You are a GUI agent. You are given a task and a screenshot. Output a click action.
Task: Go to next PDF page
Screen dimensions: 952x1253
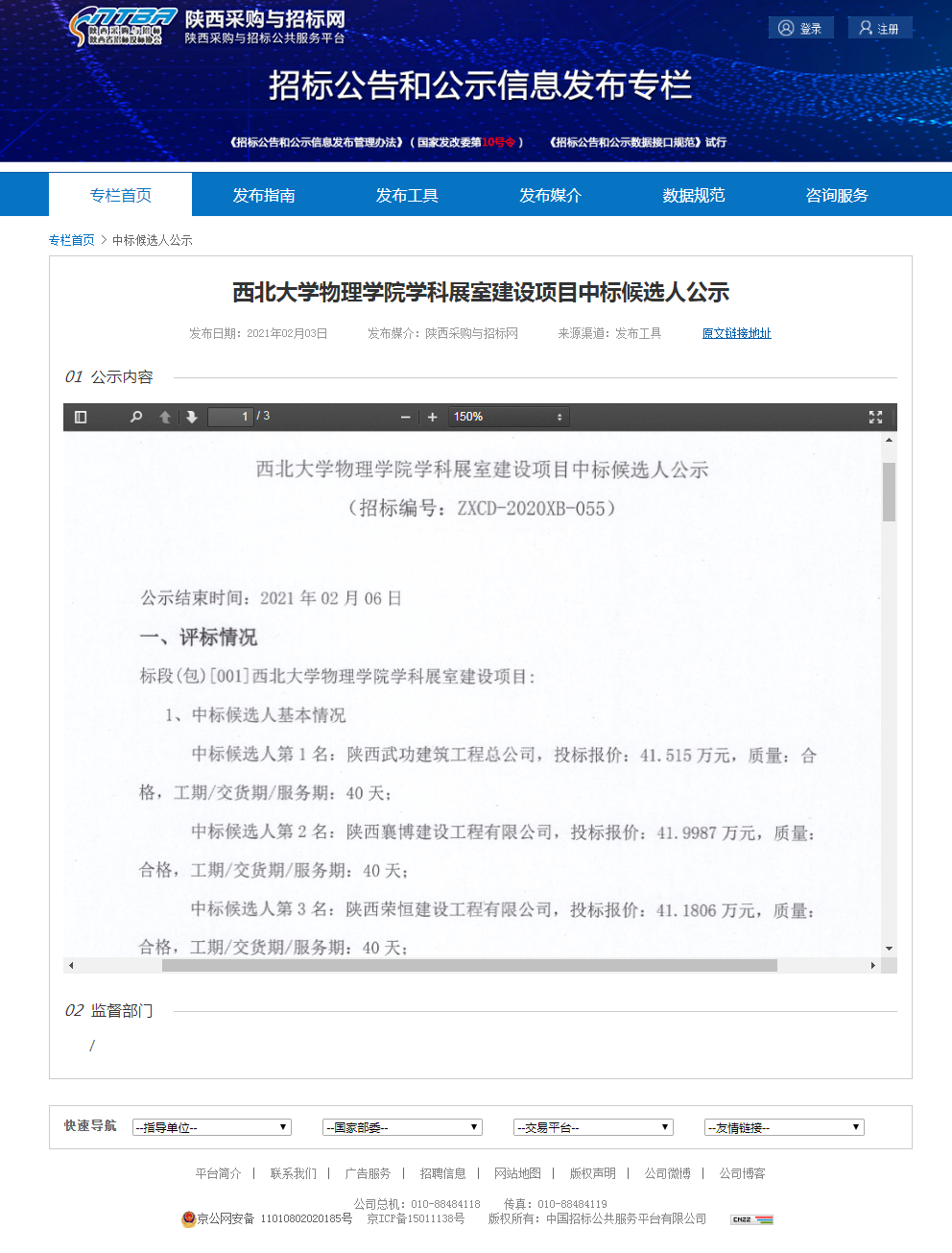192,417
